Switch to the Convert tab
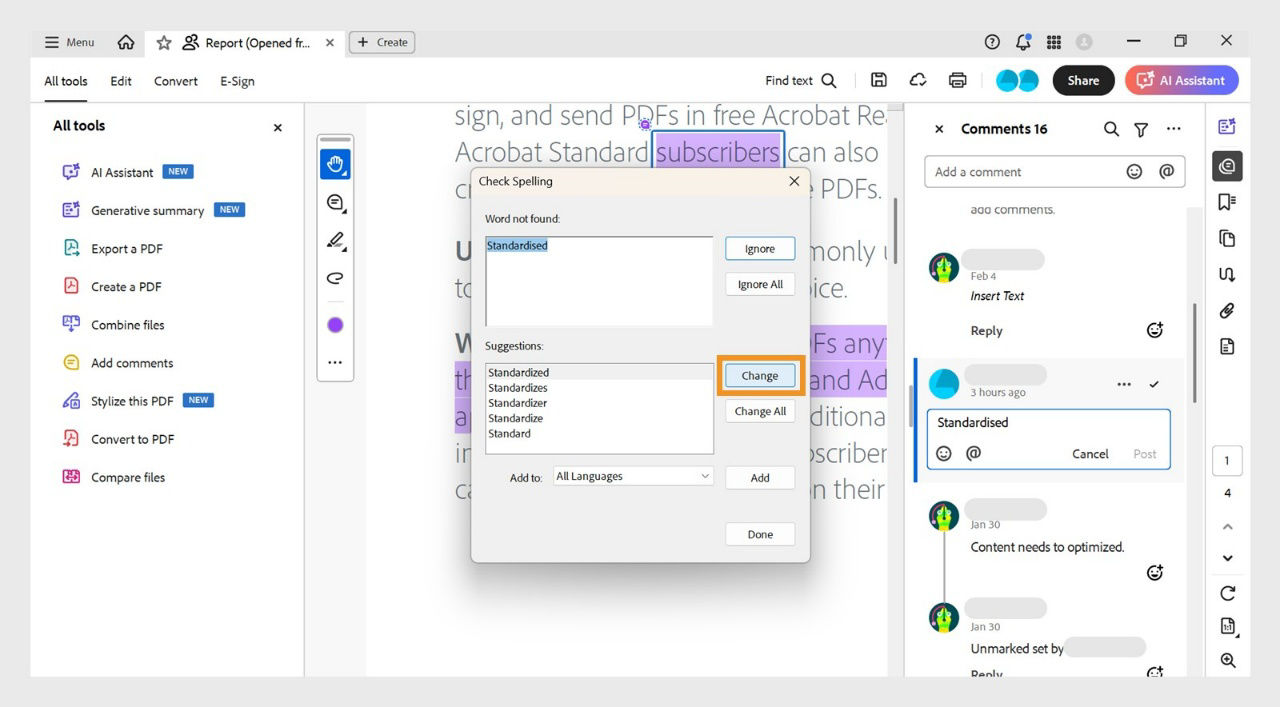Screen dimensions: 1280x707 (175, 81)
